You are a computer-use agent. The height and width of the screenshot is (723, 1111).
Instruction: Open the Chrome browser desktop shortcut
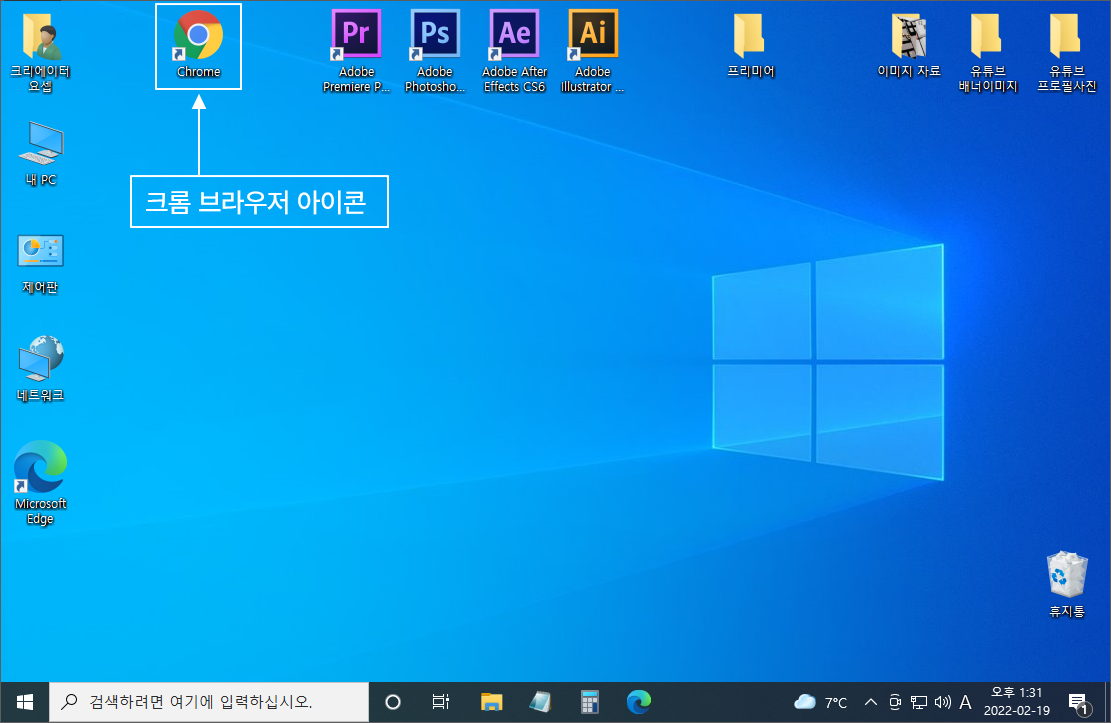click(198, 45)
